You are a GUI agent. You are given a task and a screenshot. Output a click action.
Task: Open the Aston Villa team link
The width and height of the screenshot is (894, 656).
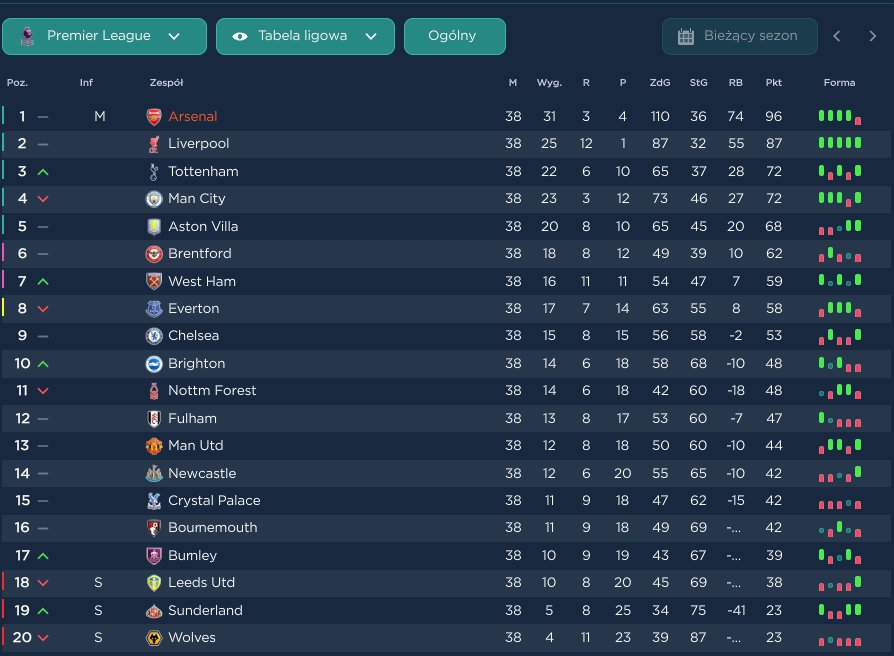pos(202,227)
